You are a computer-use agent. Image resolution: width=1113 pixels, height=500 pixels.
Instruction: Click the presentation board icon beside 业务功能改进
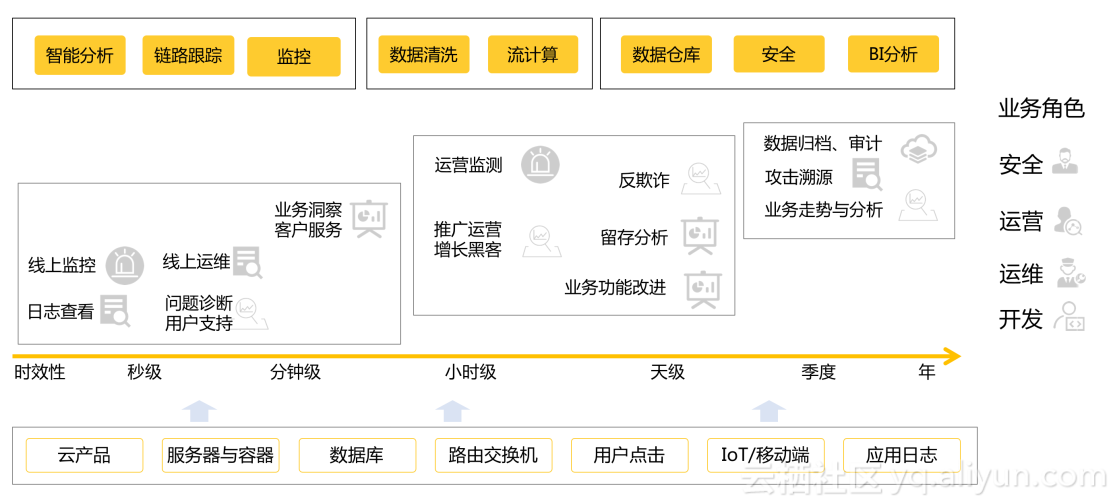coord(704,288)
